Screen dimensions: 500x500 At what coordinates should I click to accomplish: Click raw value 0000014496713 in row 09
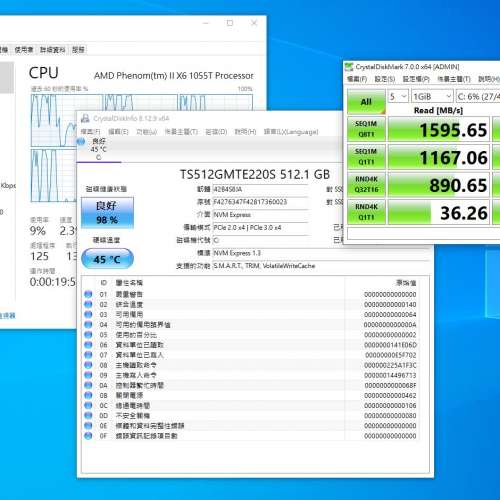pyautogui.click(x=390, y=375)
